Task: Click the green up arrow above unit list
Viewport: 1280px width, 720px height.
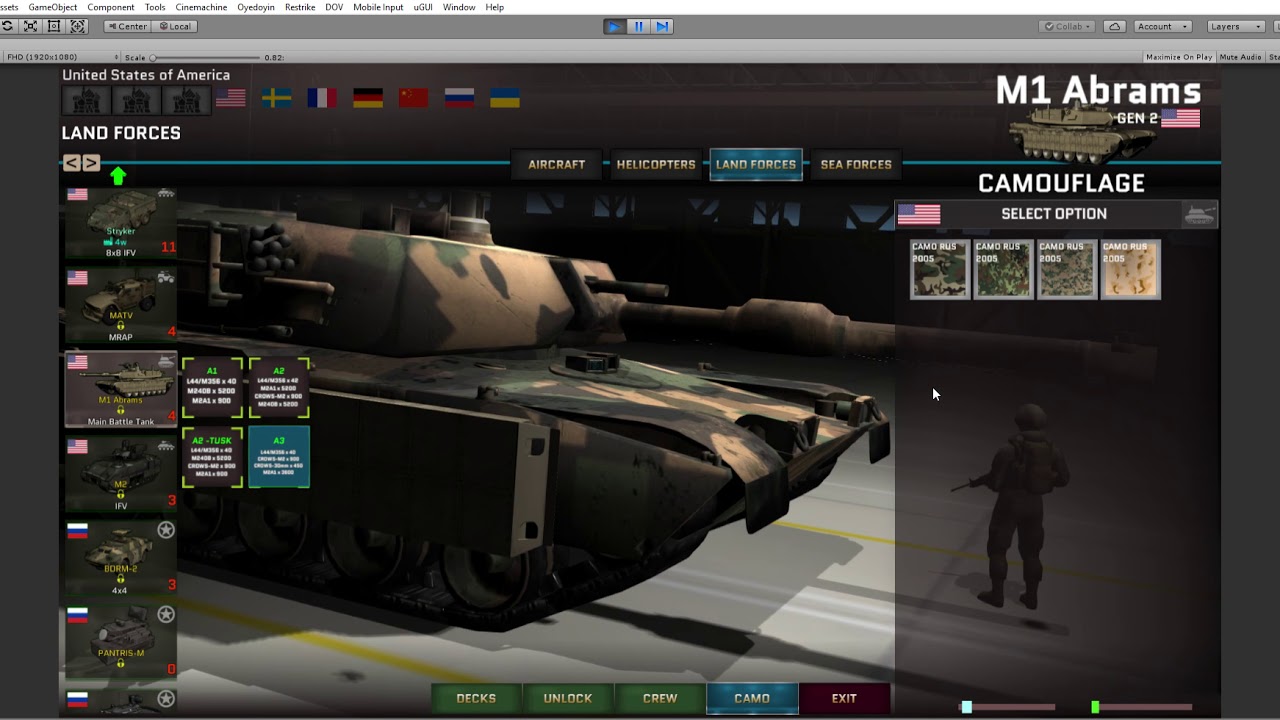Action: (x=118, y=176)
